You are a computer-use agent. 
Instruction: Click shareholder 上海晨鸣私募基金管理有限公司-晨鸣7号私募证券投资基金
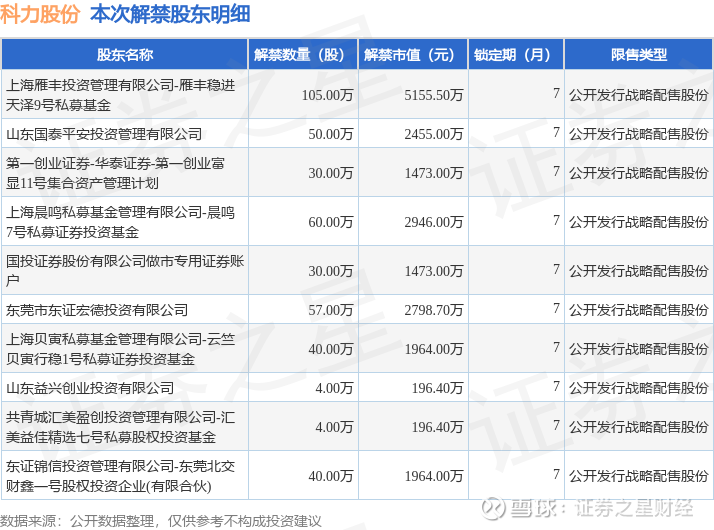tap(120, 222)
